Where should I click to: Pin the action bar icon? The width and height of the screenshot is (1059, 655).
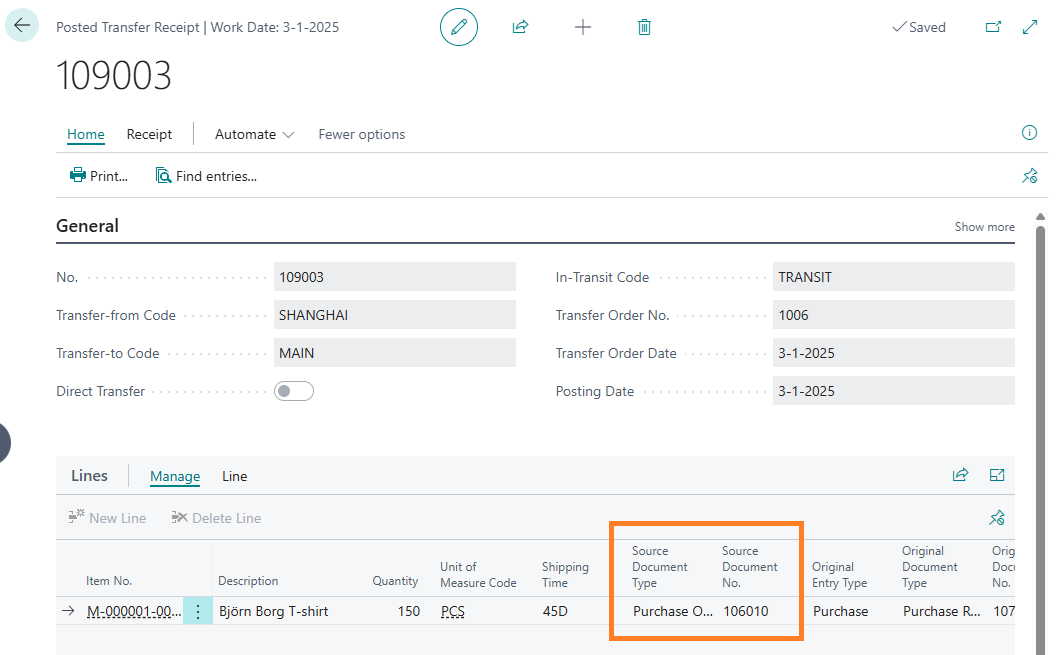(1029, 176)
